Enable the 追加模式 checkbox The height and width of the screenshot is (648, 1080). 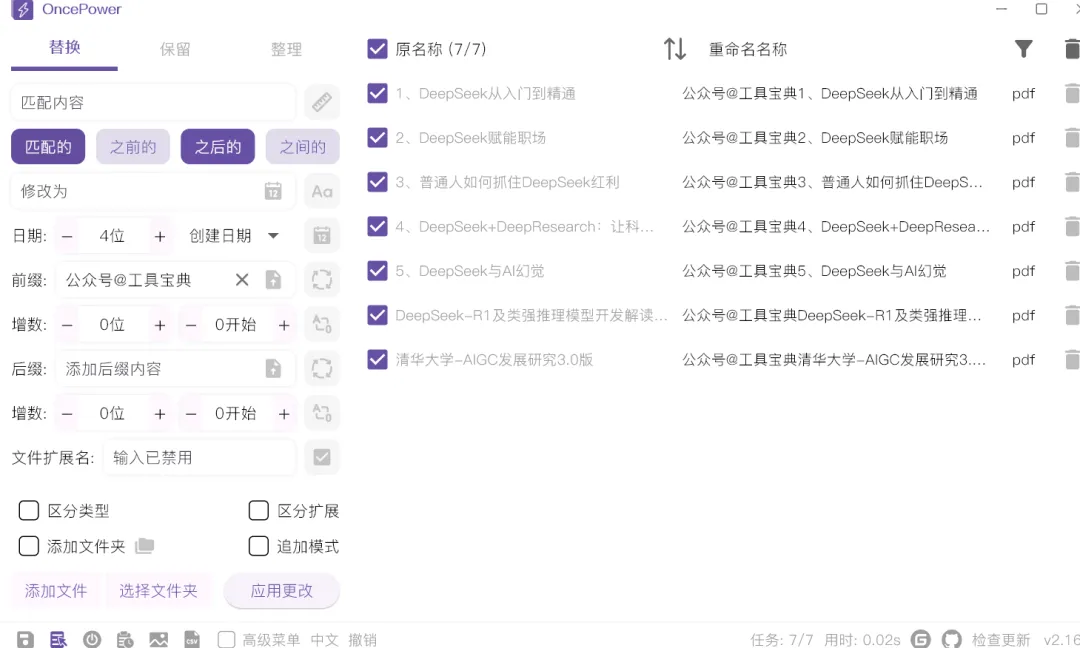coord(258,546)
